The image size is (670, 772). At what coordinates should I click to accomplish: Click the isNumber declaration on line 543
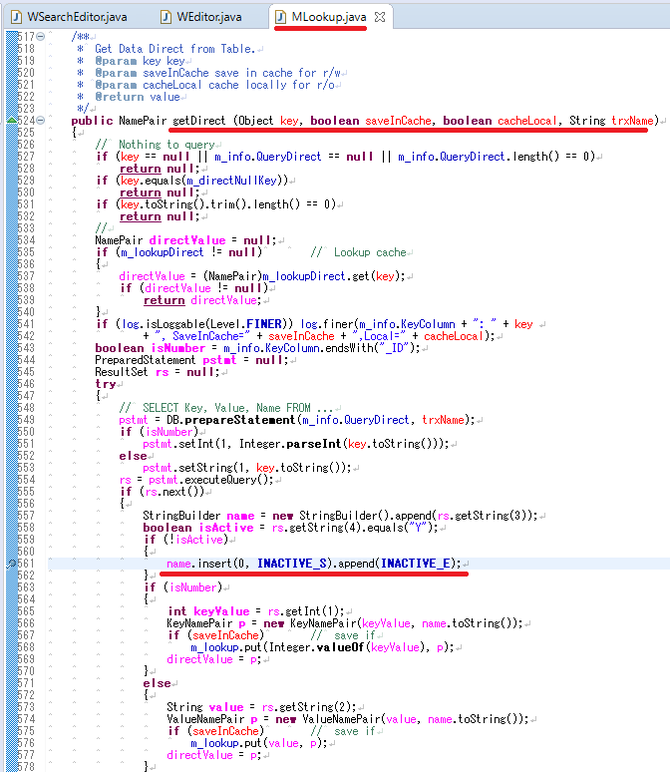(178, 348)
